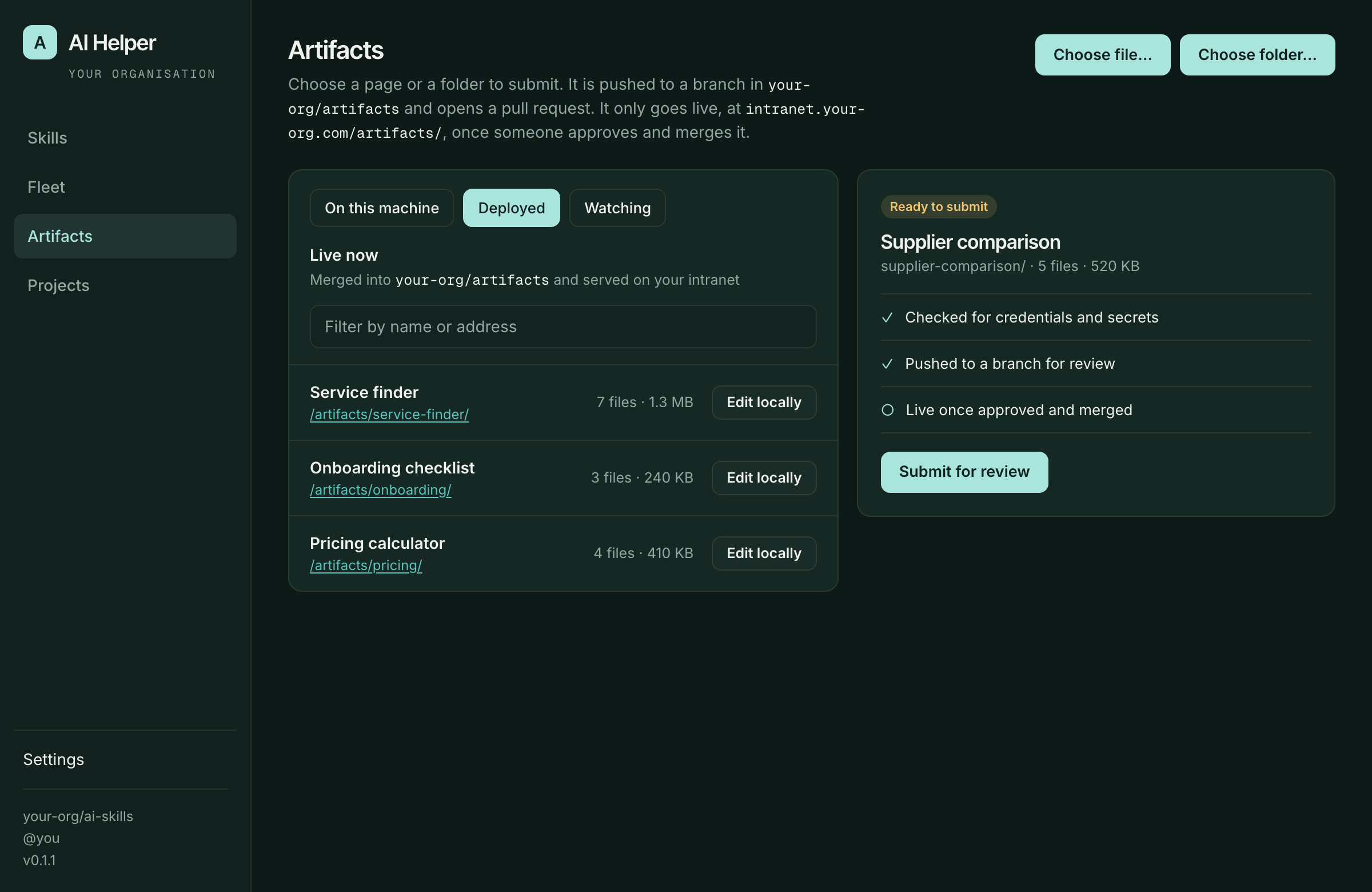
Task: Click the Supplier comparison heading
Action: (x=970, y=242)
